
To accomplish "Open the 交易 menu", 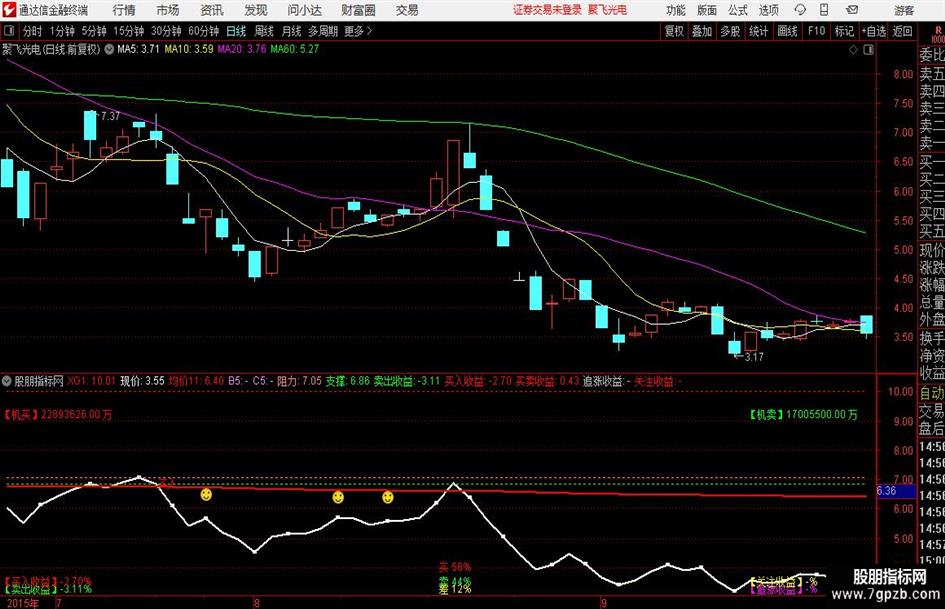I will [x=407, y=10].
